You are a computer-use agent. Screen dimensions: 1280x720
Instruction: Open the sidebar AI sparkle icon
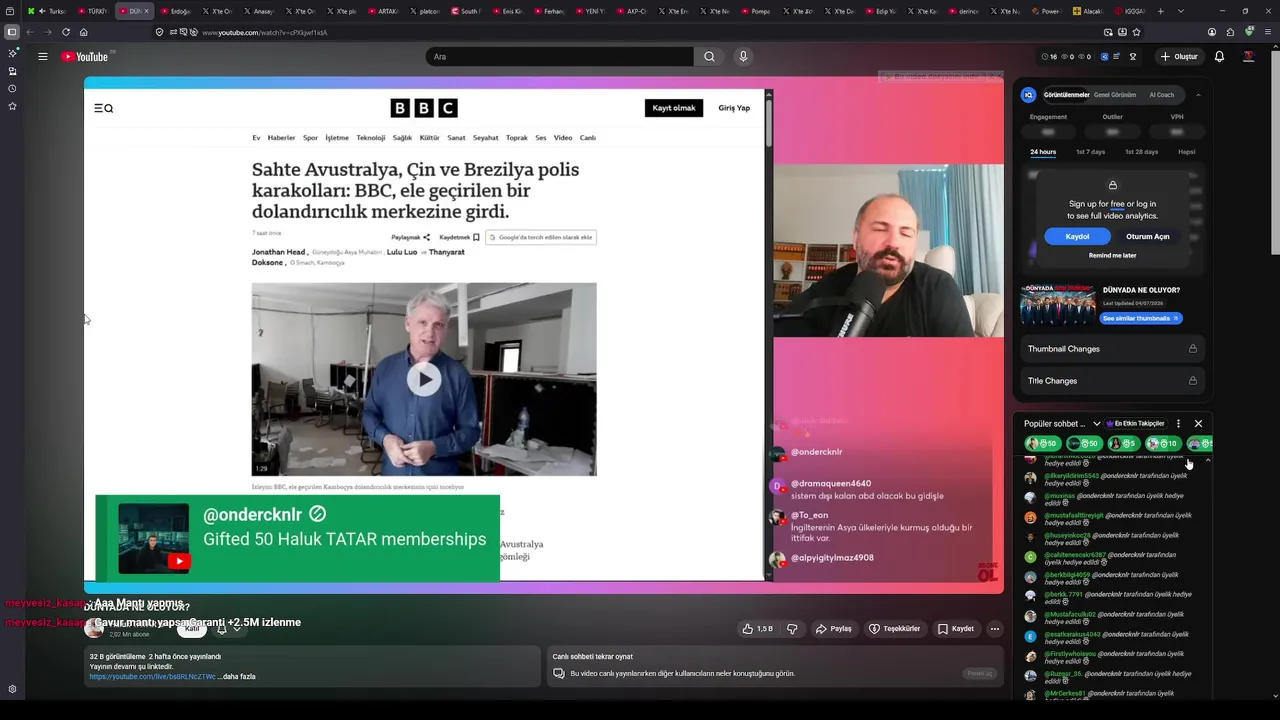(x=12, y=53)
